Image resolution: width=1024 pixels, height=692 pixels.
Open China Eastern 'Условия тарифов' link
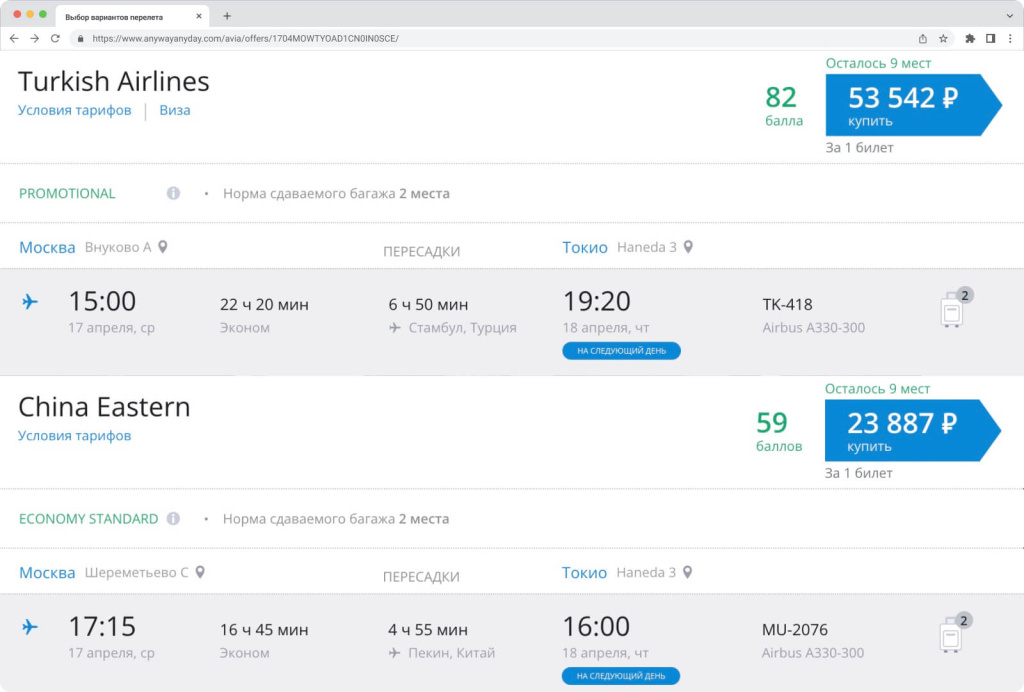coord(74,435)
